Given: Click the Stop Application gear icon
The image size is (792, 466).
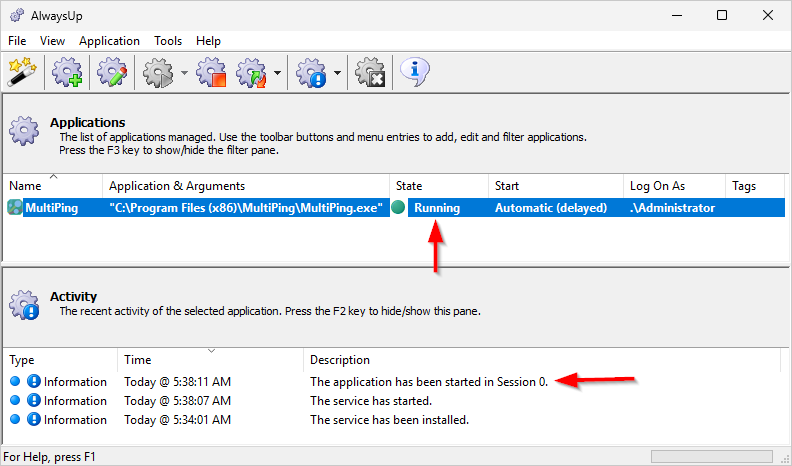Looking at the screenshot, I should pos(212,73).
